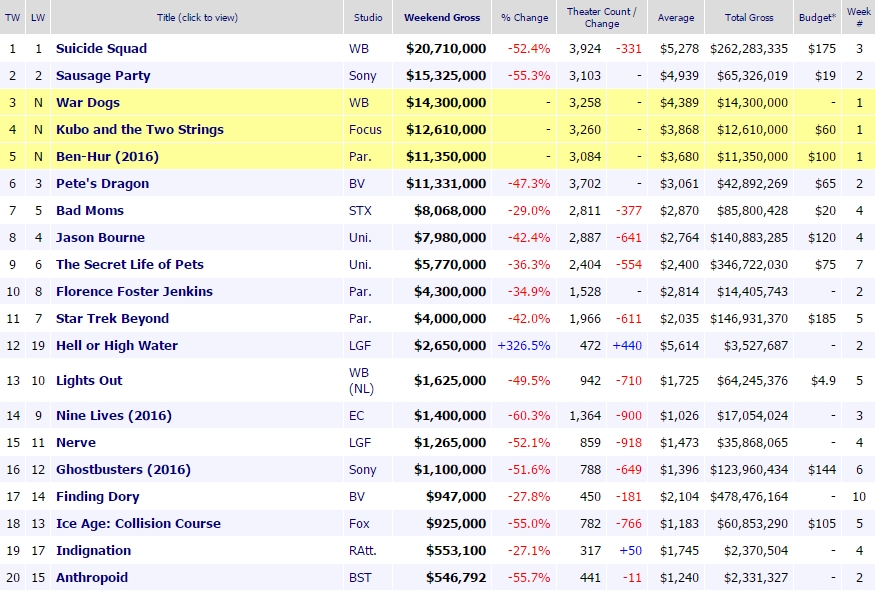The image size is (875, 592).
Task: Open Kubo and the Two Strings page
Action: (x=140, y=129)
